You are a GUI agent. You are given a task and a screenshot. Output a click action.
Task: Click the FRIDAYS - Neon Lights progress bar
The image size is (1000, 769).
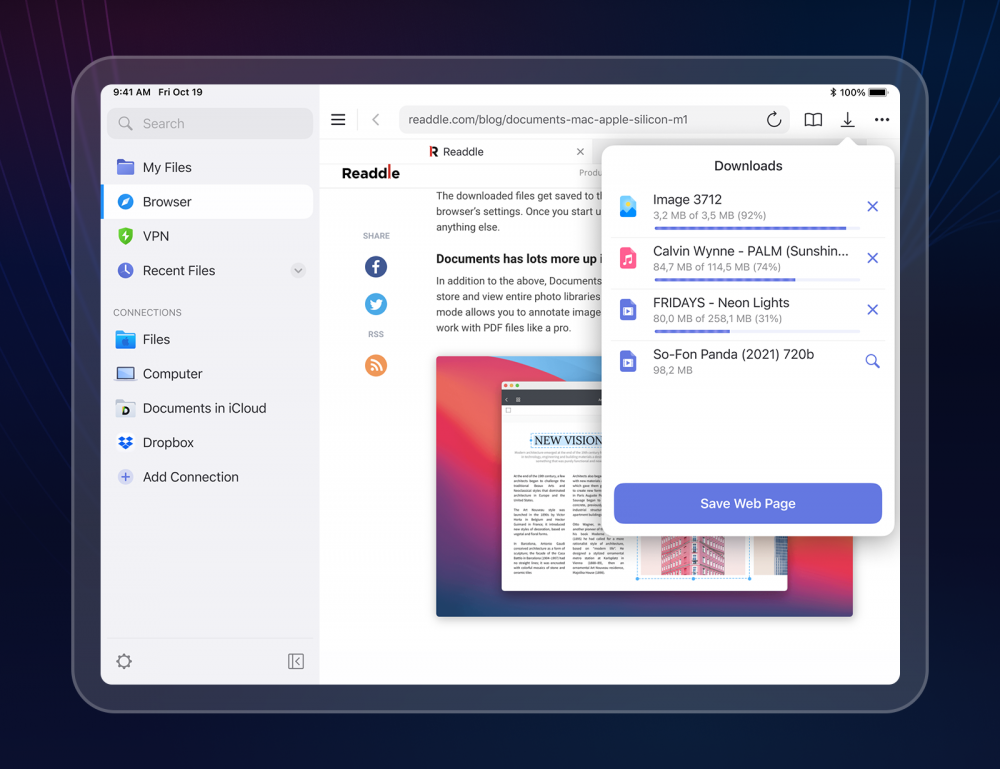(x=756, y=331)
